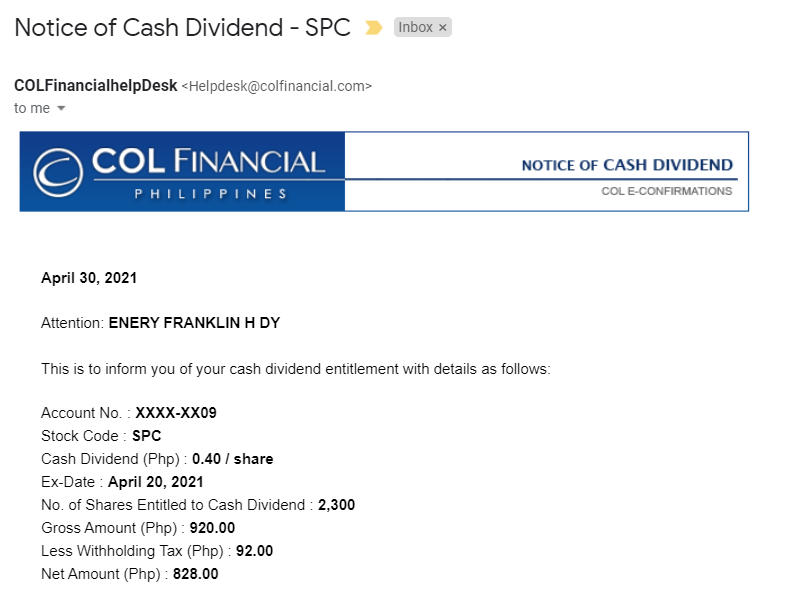The height and width of the screenshot is (601, 787).
Task: Expand the 'to me' recipient details arrow
Action: tap(61, 108)
